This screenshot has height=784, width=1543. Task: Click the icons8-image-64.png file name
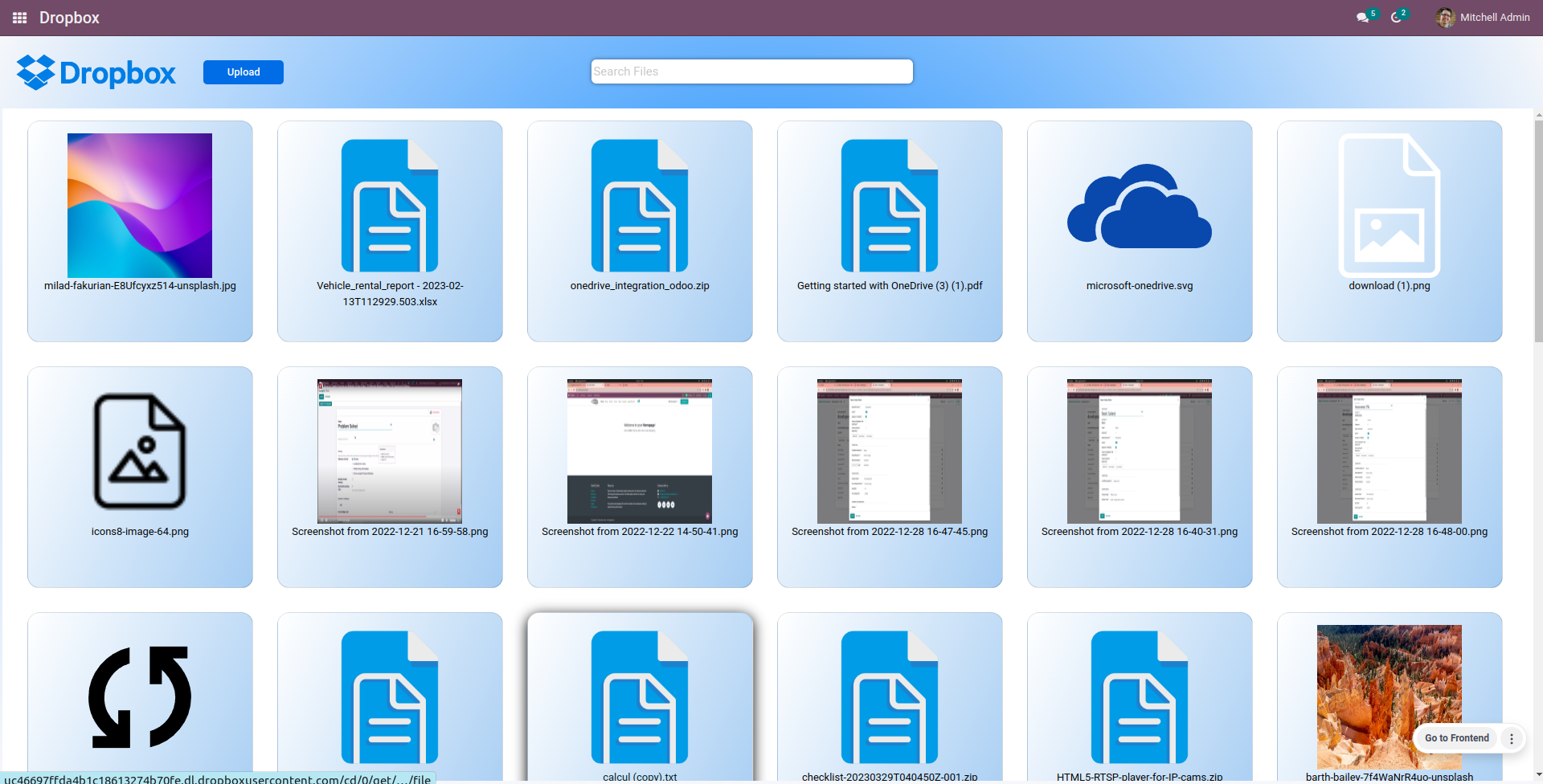[x=140, y=532]
